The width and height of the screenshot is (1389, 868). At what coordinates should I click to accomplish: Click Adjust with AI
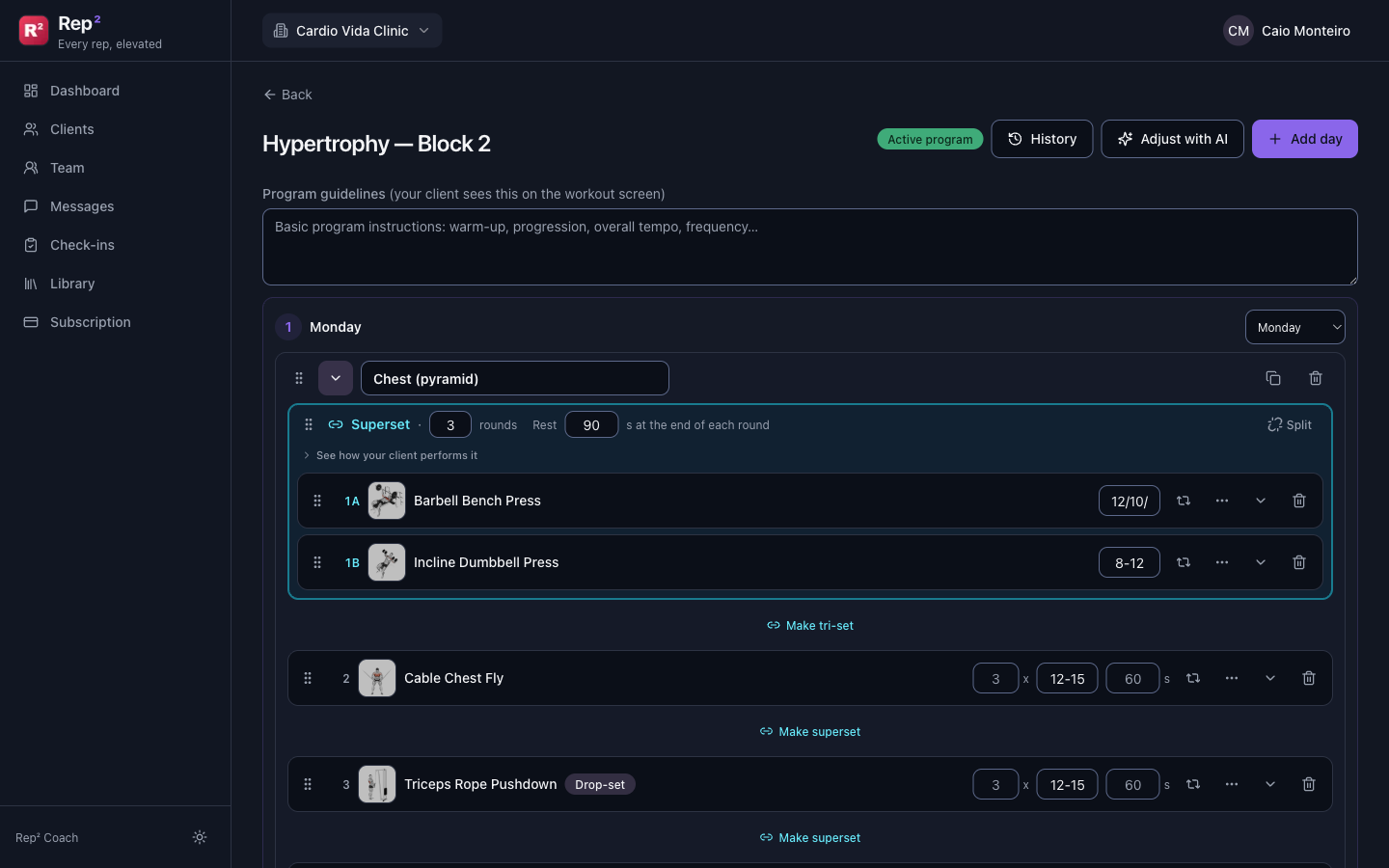click(1172, 139)
